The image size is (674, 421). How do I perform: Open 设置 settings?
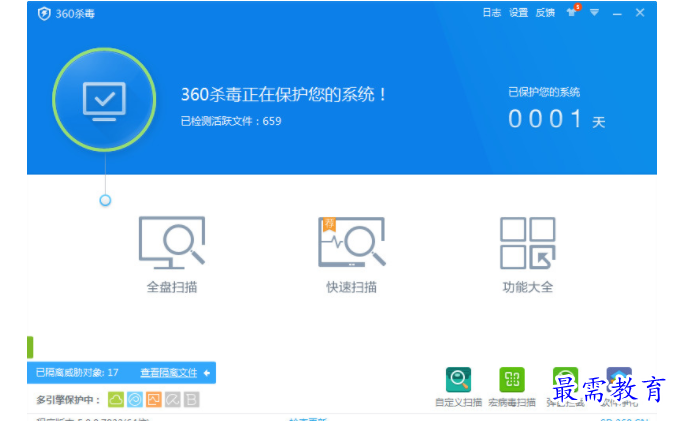pos(518,13)
